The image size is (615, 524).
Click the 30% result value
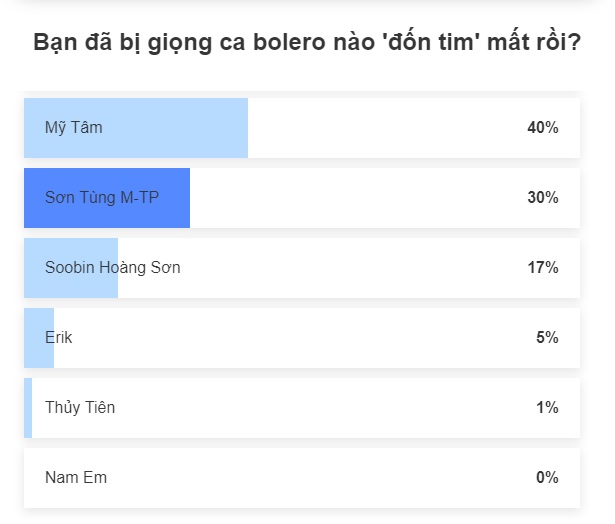[542, 198]
